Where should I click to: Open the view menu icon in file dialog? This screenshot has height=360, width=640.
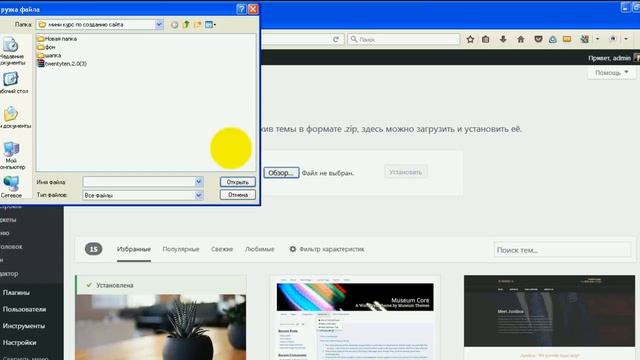[210, 24]
